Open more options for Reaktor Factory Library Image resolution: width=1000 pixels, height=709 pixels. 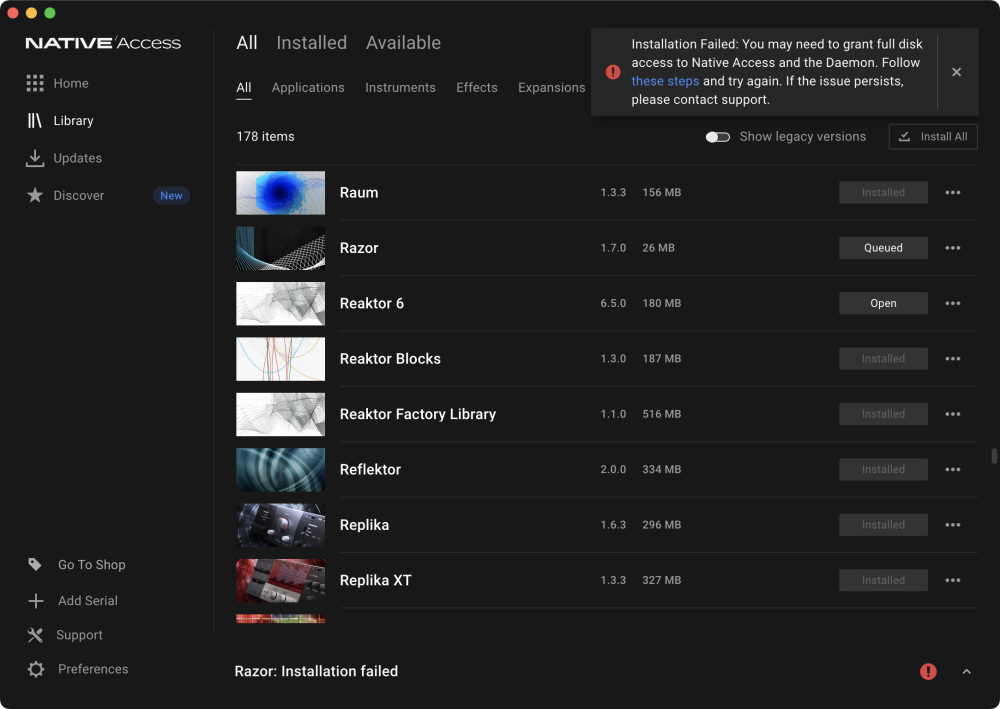click(953, 414)
